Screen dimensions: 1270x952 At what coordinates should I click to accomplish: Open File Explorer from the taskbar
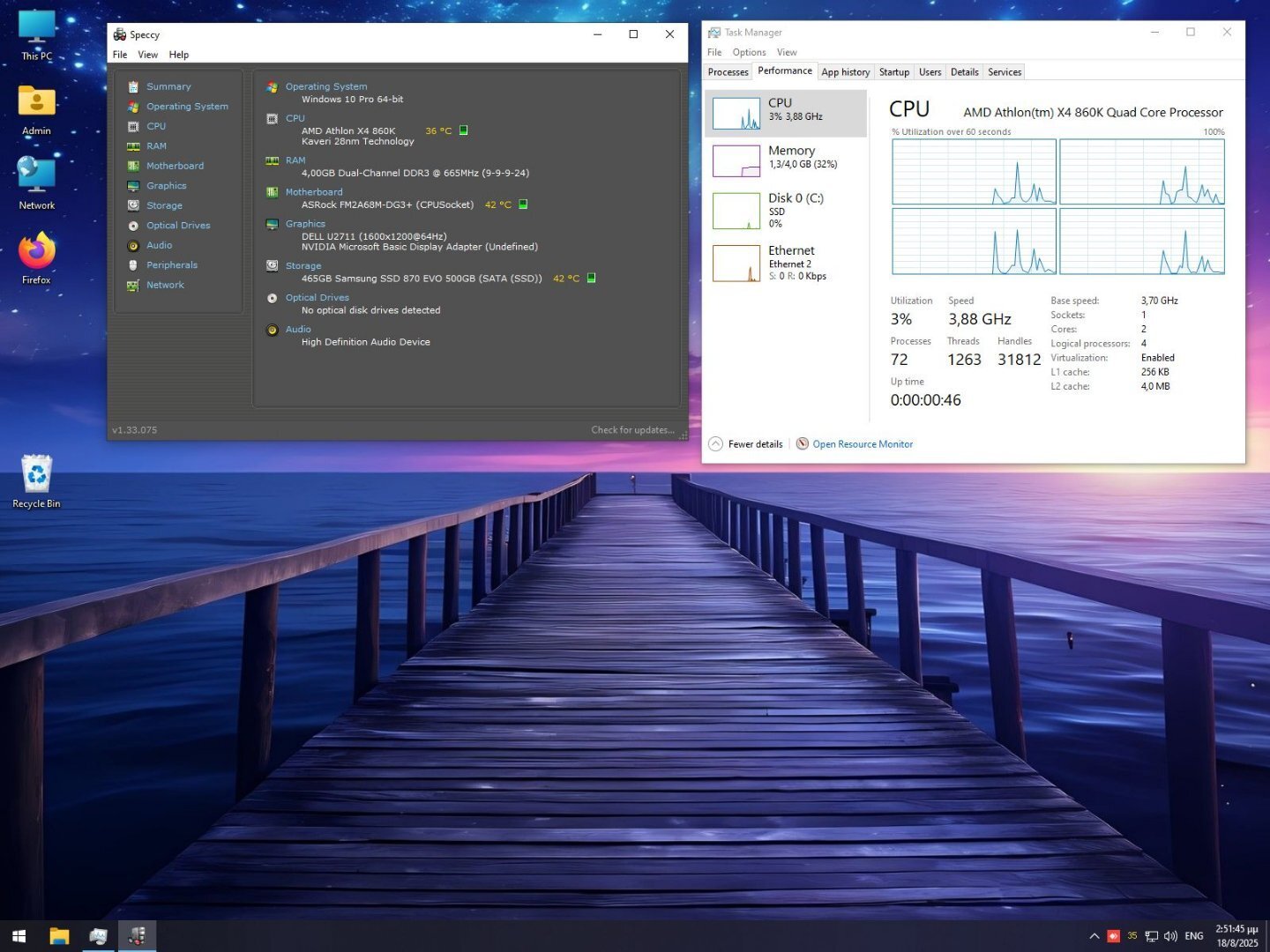[59, 936]
